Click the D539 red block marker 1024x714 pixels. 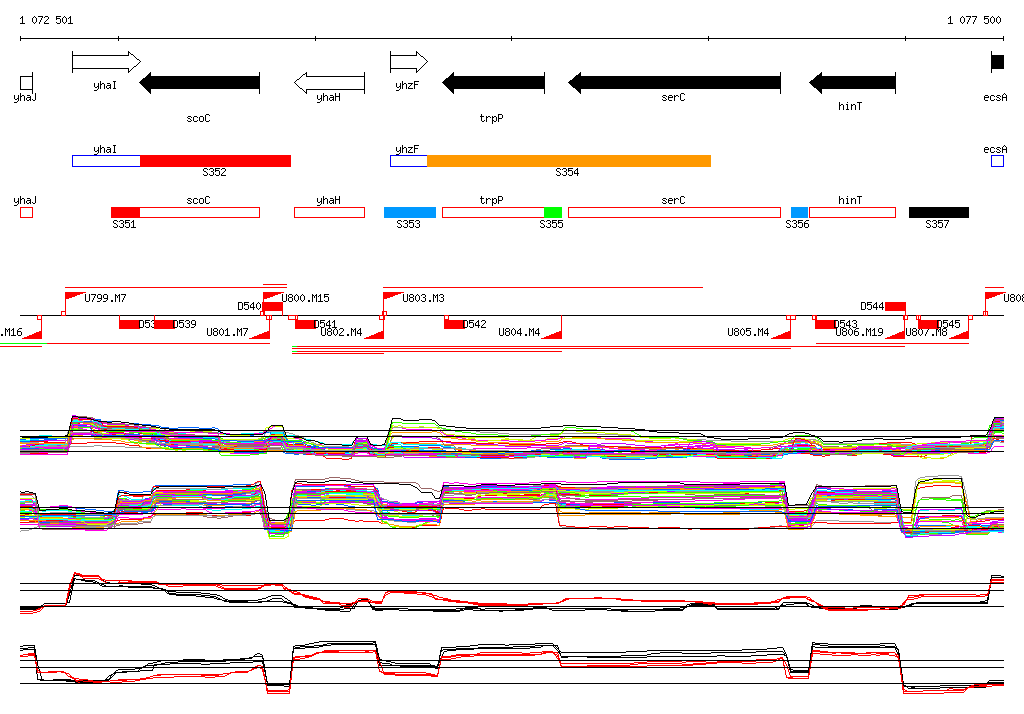click(165, 324)
